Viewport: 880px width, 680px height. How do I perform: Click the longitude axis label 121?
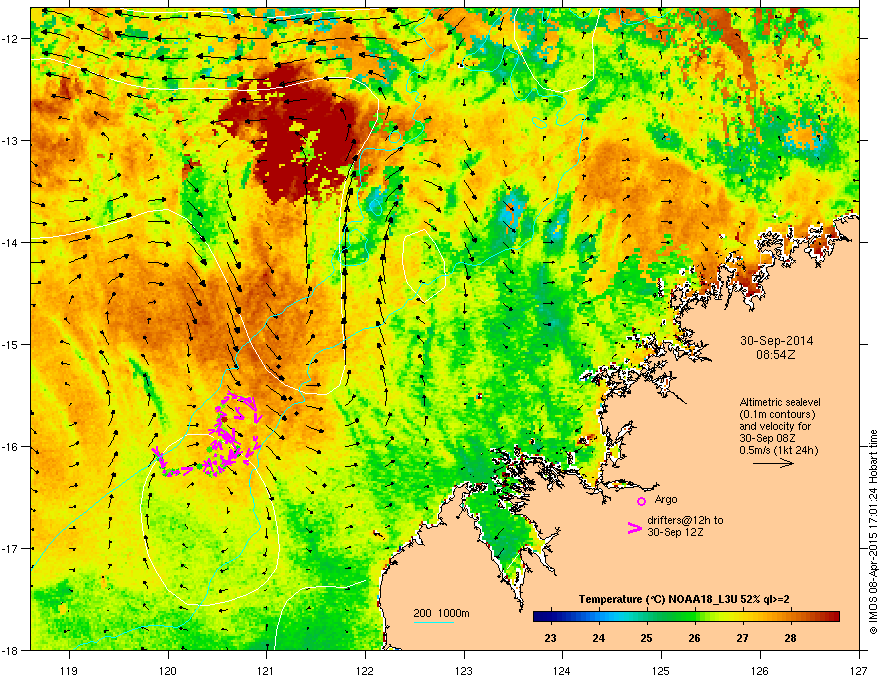tap(267, 670)
